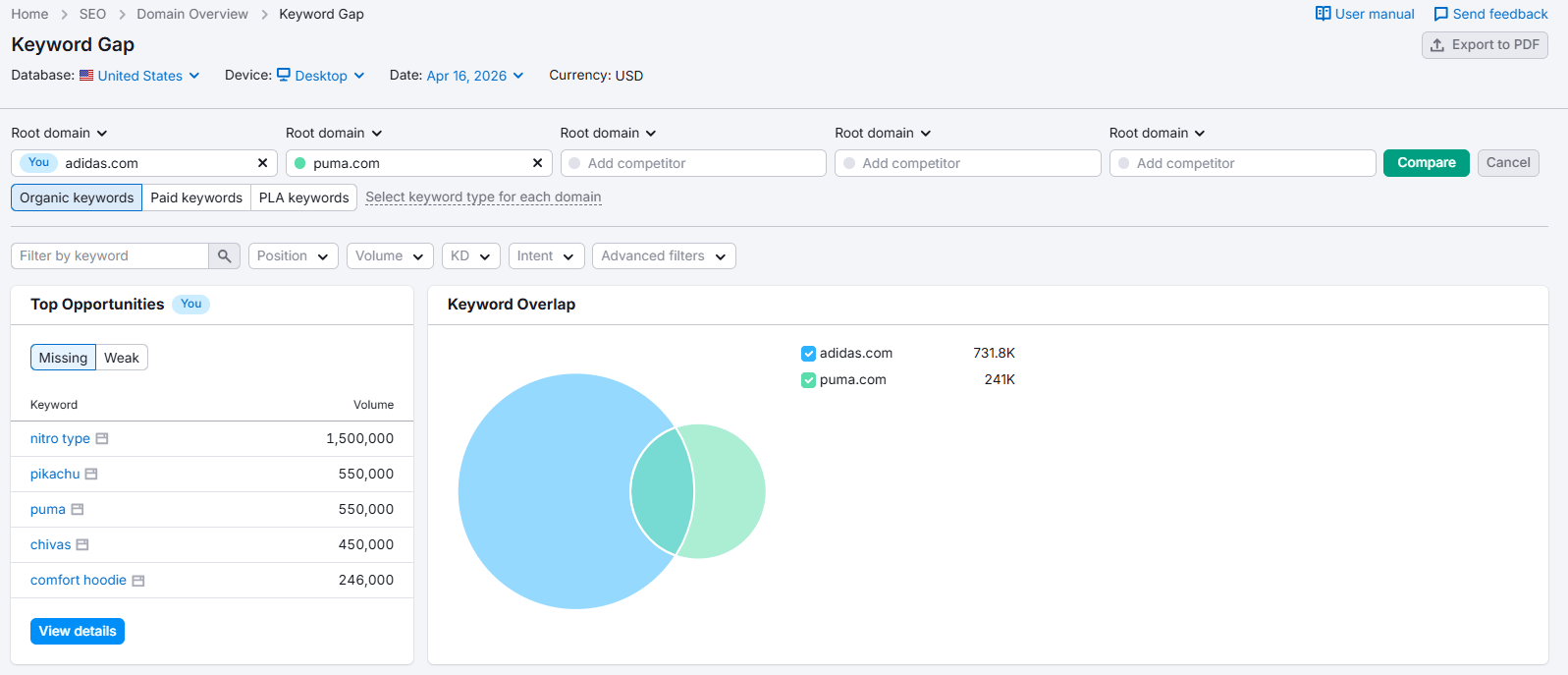The width and height of the screenshot is (1568, 675).
Task: Open SERP icon beside chivas
Action: pyautogui.click(x=82, y=545)
